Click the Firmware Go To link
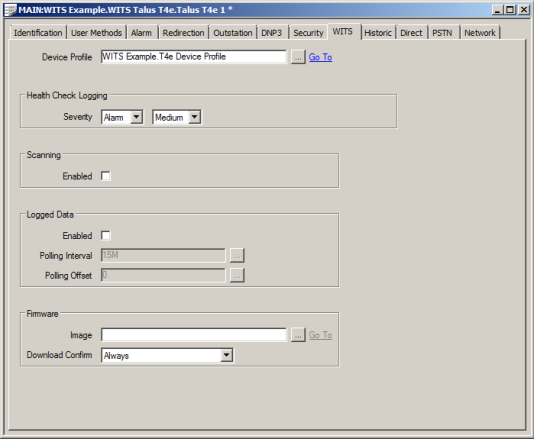534x439 pixels. click(320, 335)
